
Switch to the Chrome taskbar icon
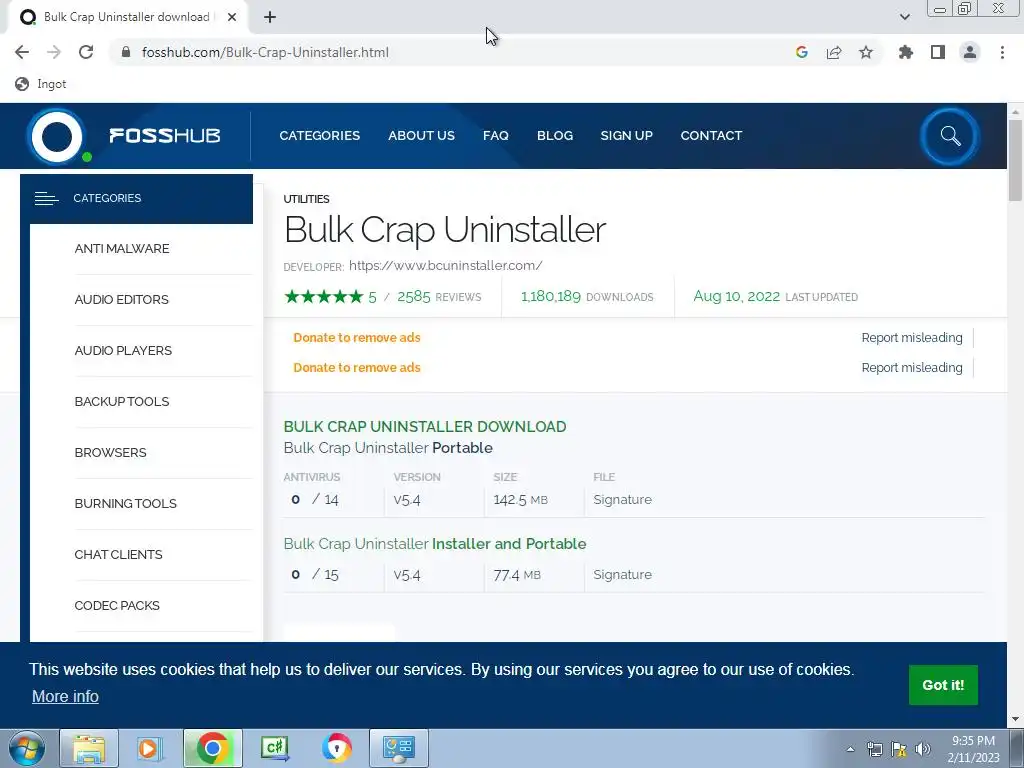212,748
